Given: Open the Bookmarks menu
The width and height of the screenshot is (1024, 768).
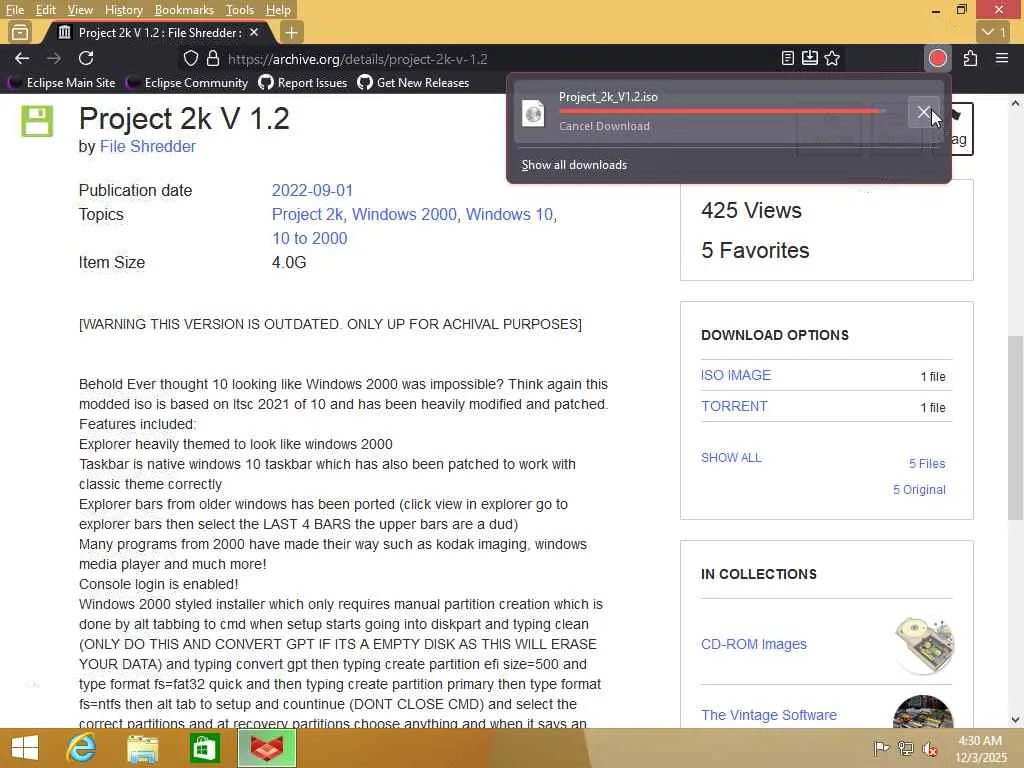Looking at the screenshot, I should (x=184, y=10).
